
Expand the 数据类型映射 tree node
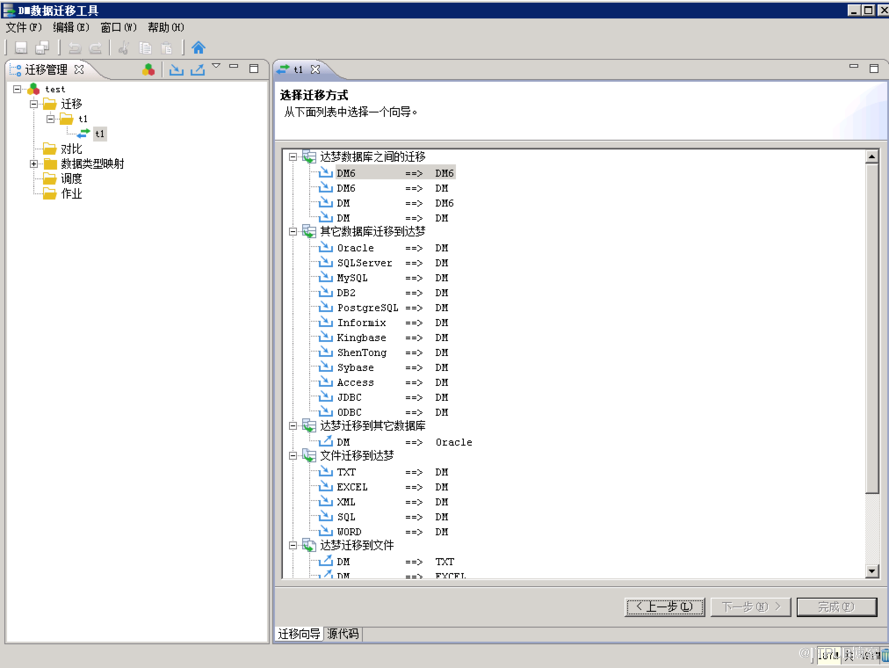[33, 164]
